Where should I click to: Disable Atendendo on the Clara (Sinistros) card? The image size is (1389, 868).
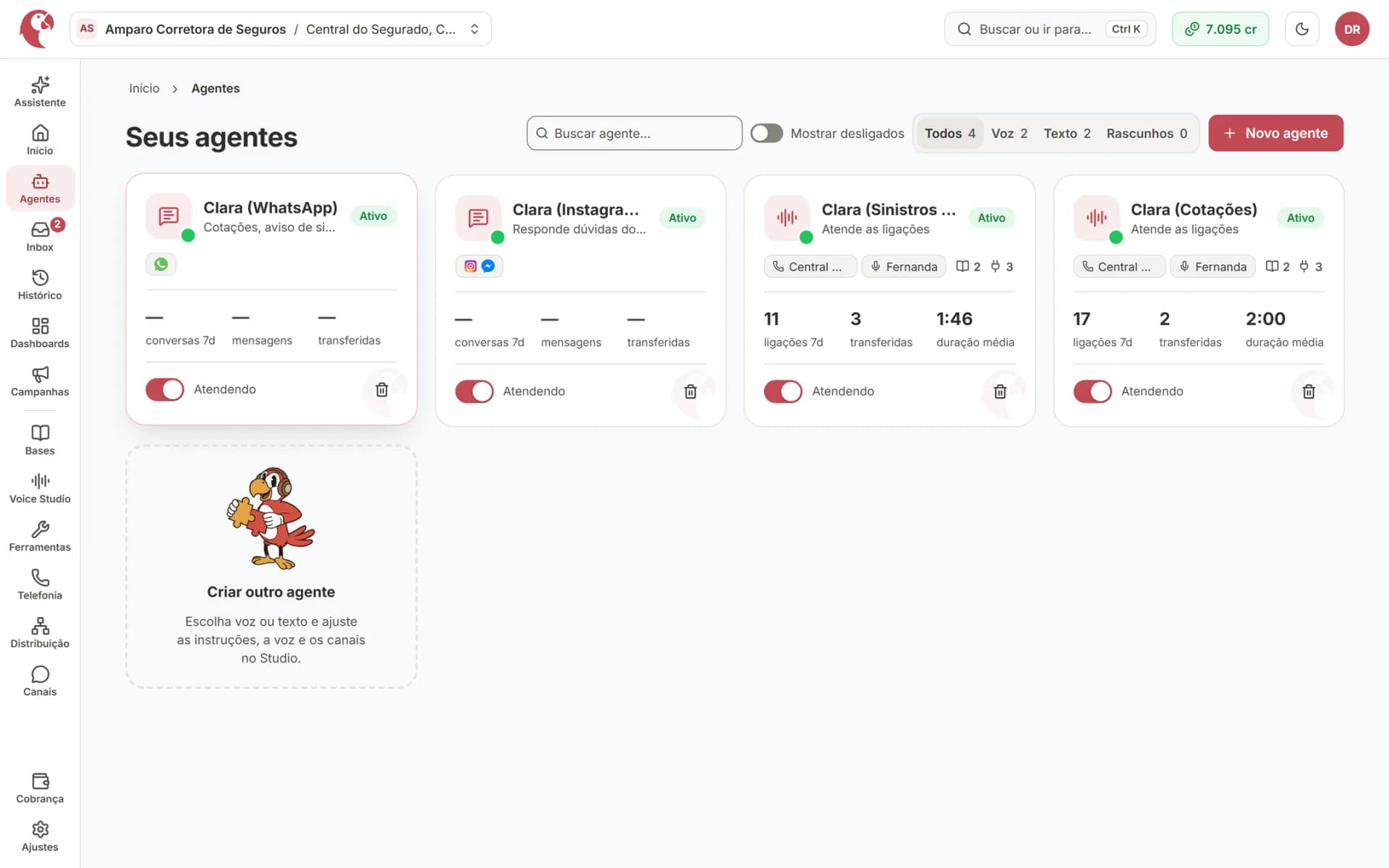783,391
